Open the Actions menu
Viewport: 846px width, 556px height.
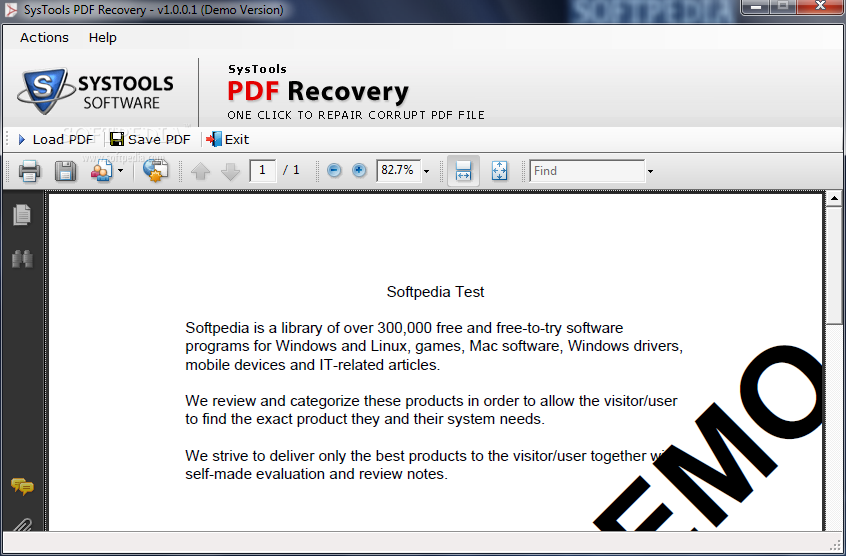[44, 37]
